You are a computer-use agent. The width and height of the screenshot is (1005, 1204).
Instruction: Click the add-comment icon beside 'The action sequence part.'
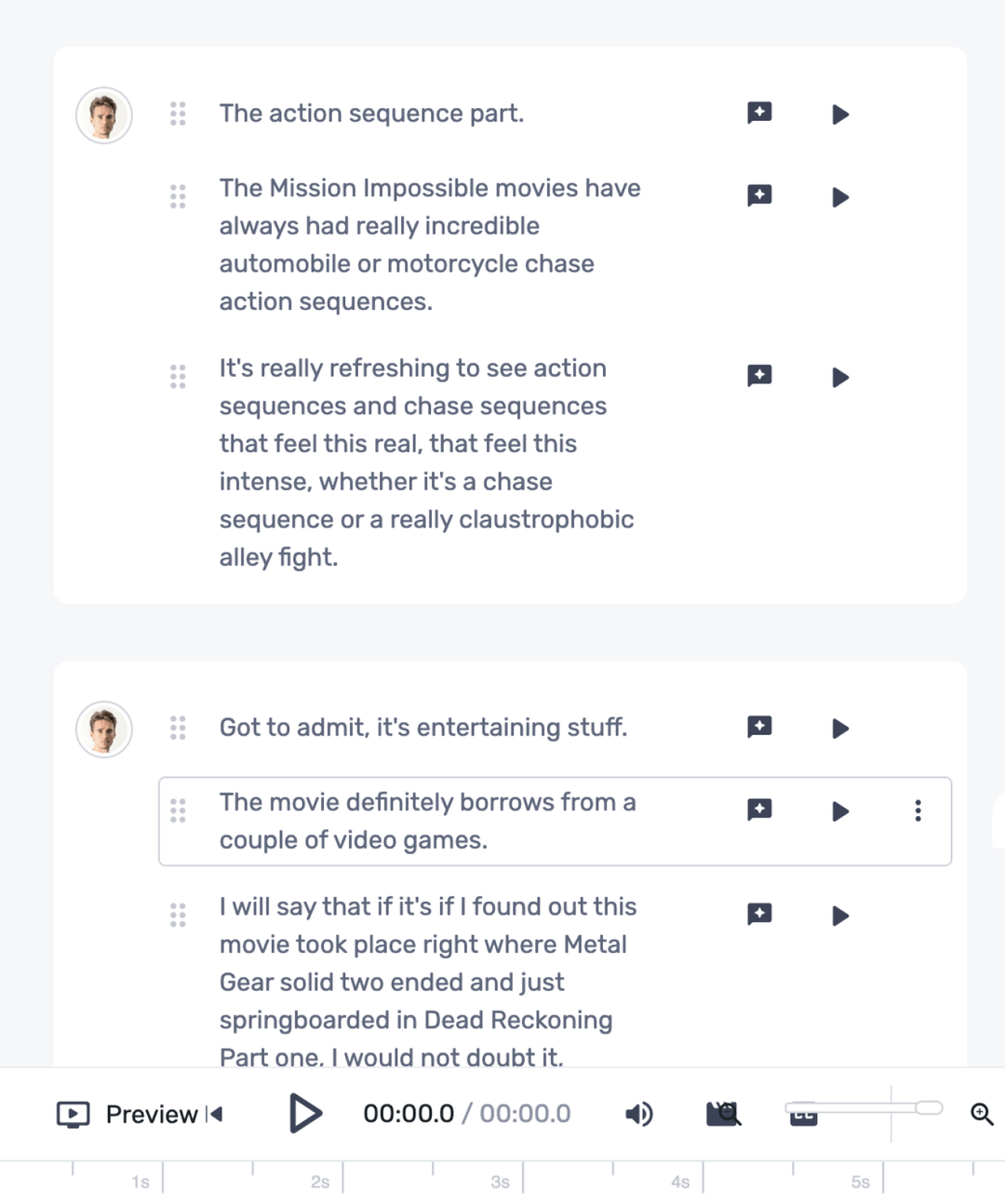tap(759, 113)
